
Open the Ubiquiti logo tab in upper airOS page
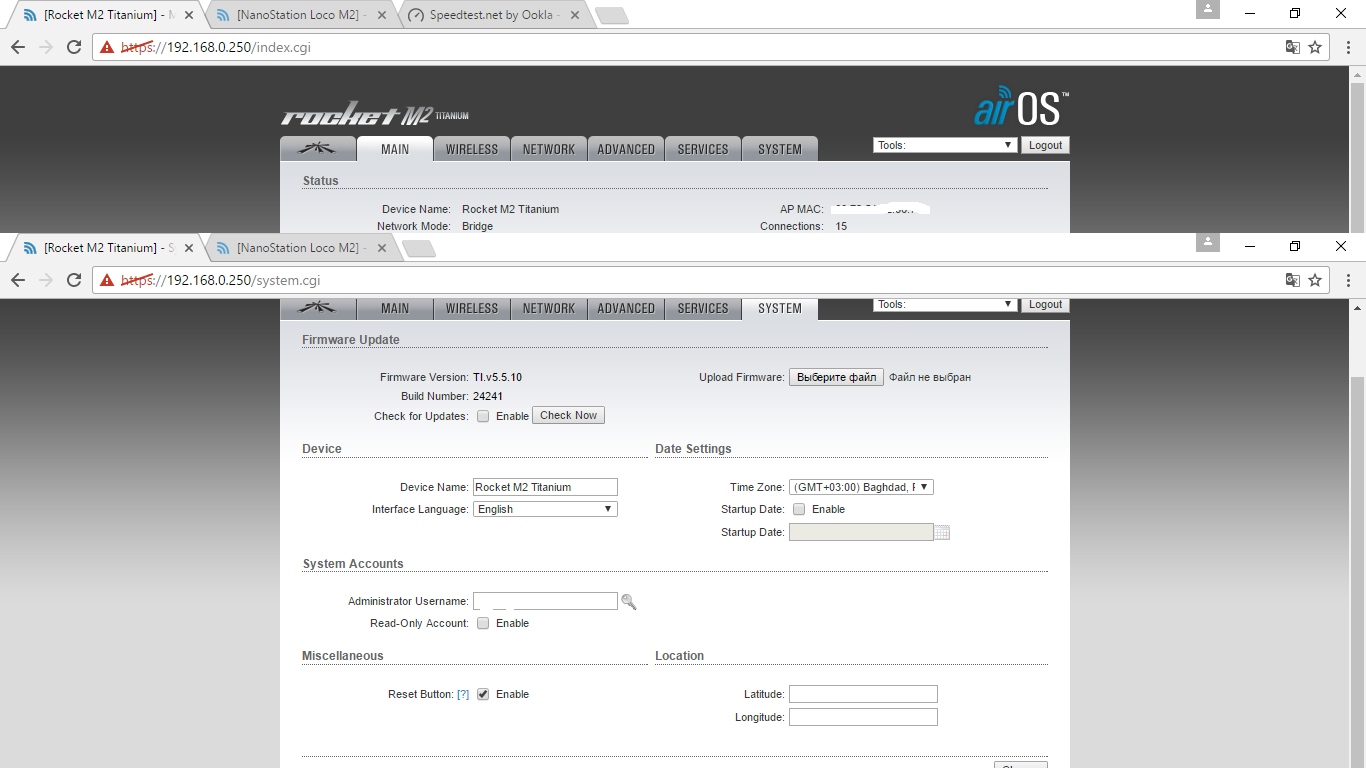(x=318, y=149)
